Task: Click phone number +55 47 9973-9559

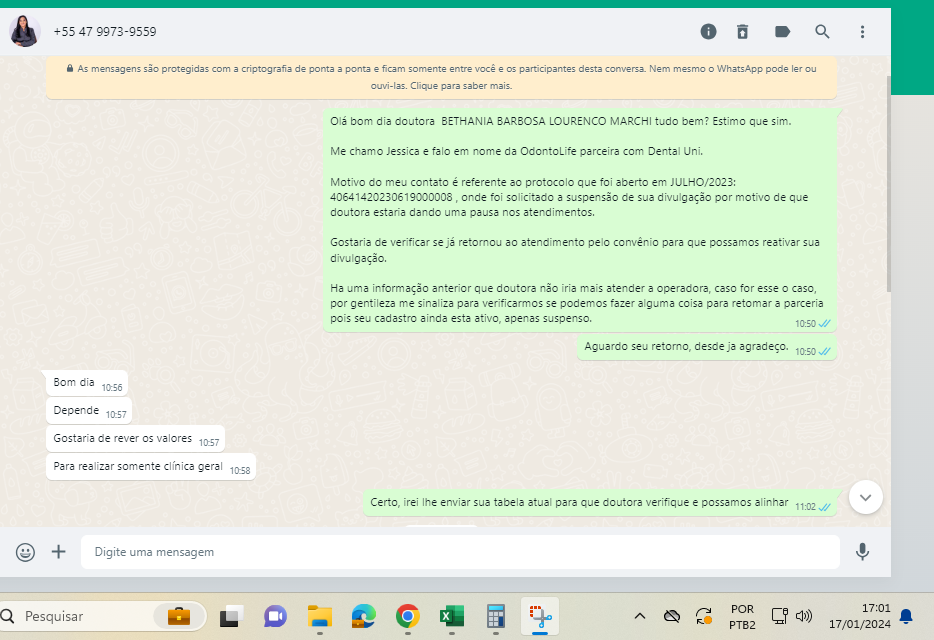Action: pyautogui.click(x=105, y=32)
